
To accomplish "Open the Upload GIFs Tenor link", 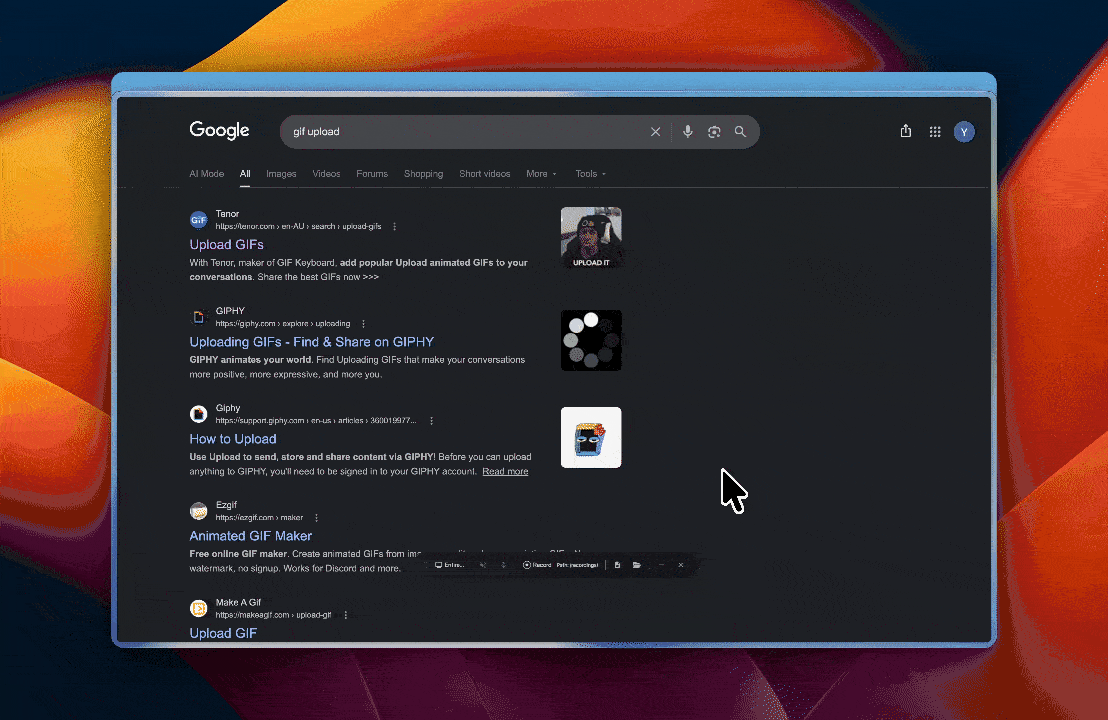I will 226,244.
